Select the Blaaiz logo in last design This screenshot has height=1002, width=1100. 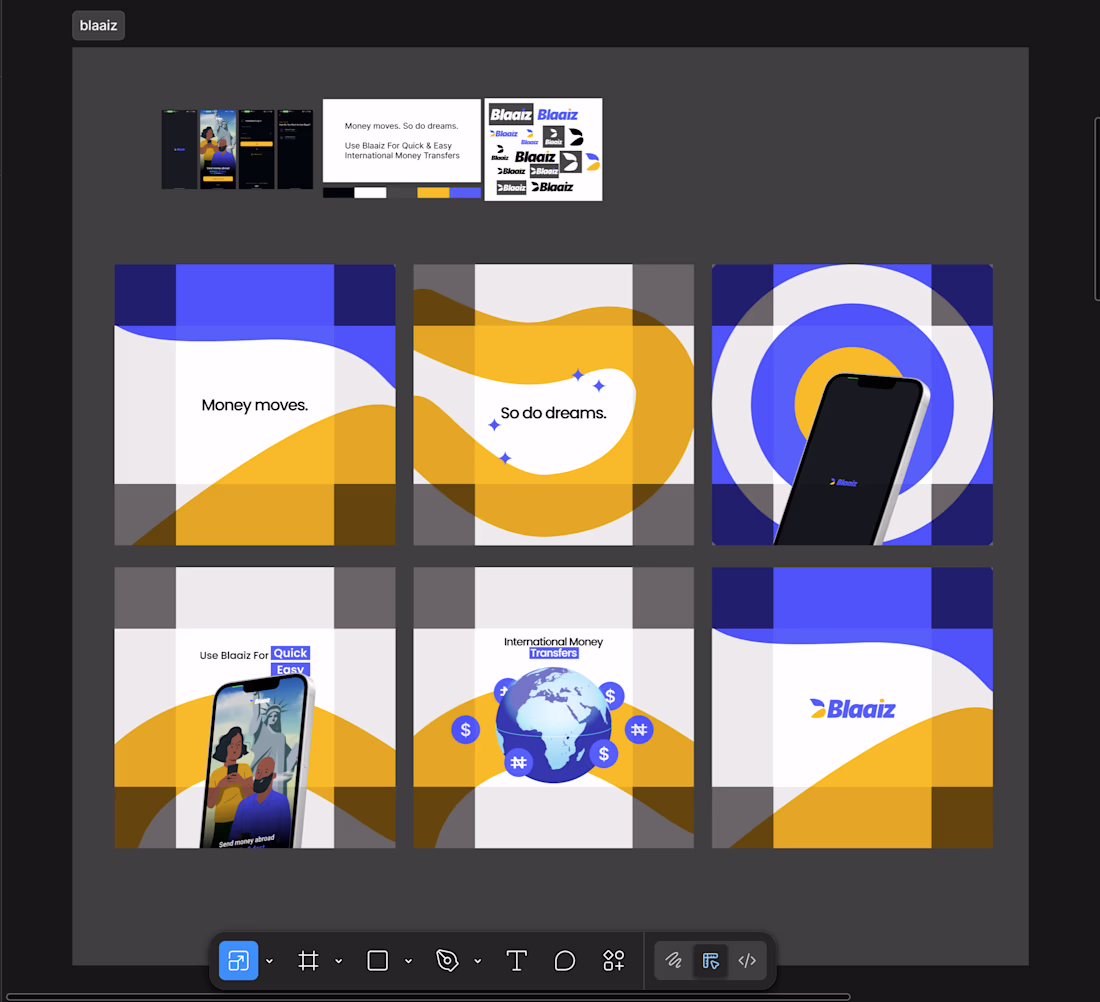pos(852,709)
